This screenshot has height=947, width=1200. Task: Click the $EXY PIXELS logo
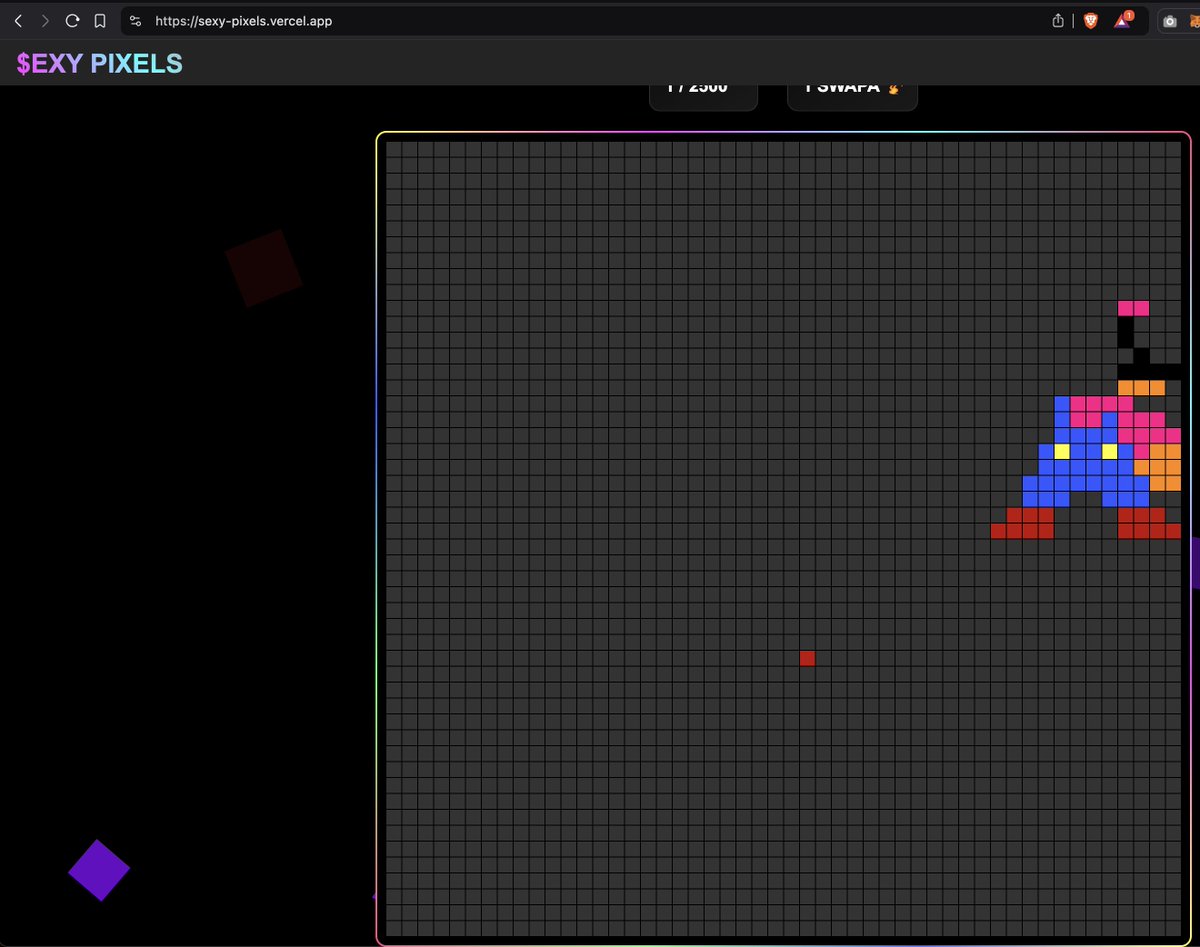pos(100,64)
